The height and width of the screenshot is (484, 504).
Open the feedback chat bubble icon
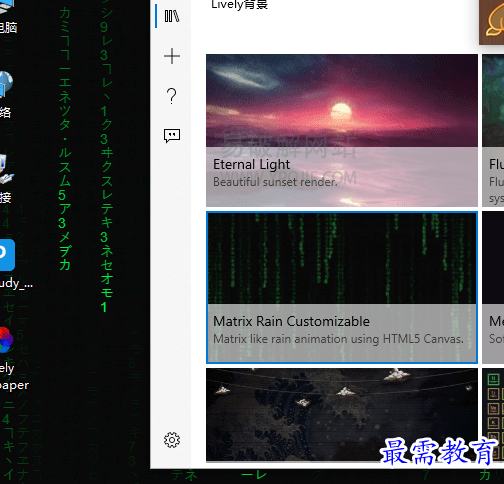tap(172, 136)
